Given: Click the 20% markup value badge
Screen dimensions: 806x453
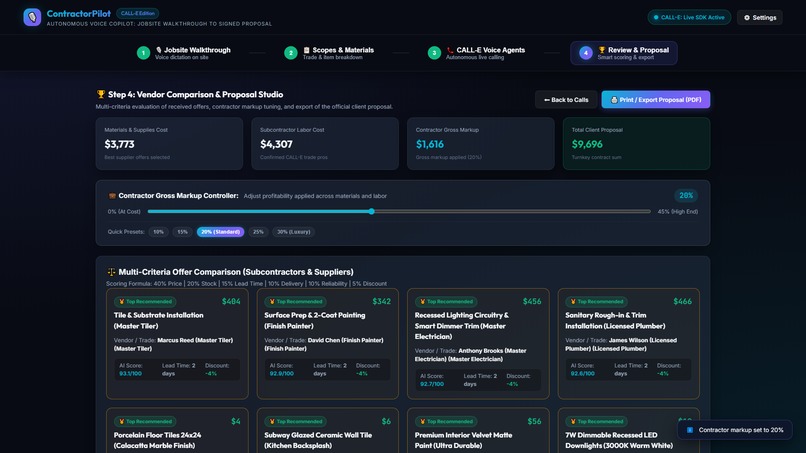Looking at the screenshot, I should [686, 195].
